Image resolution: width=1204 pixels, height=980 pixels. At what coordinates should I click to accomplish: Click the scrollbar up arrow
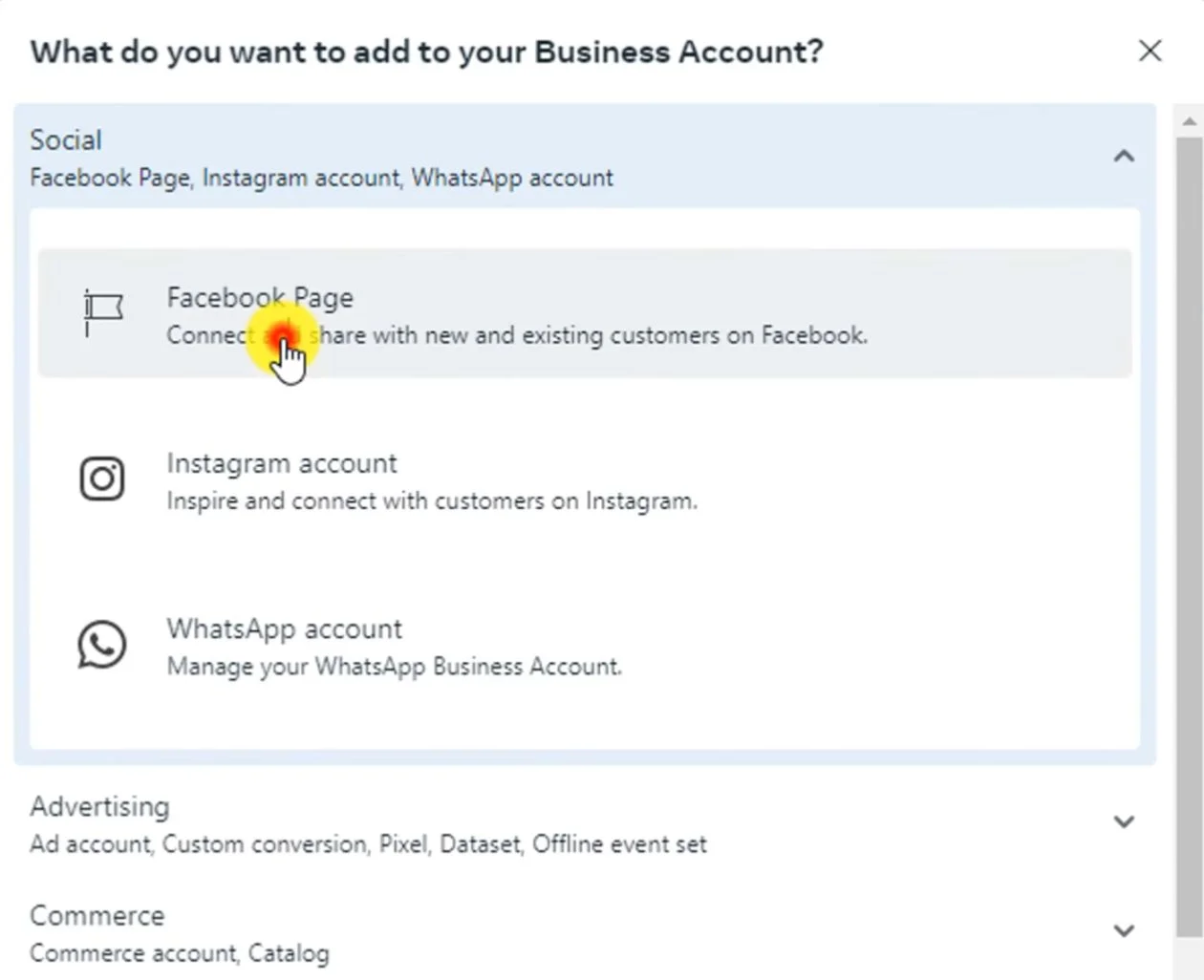coord(1189,122)
